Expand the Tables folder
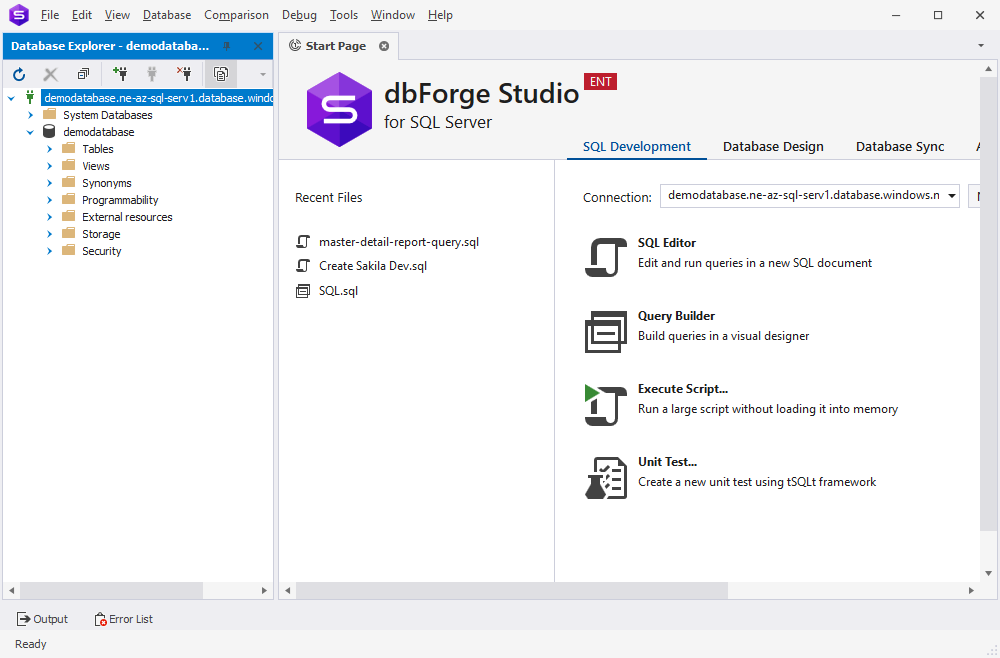 (49, 149)
